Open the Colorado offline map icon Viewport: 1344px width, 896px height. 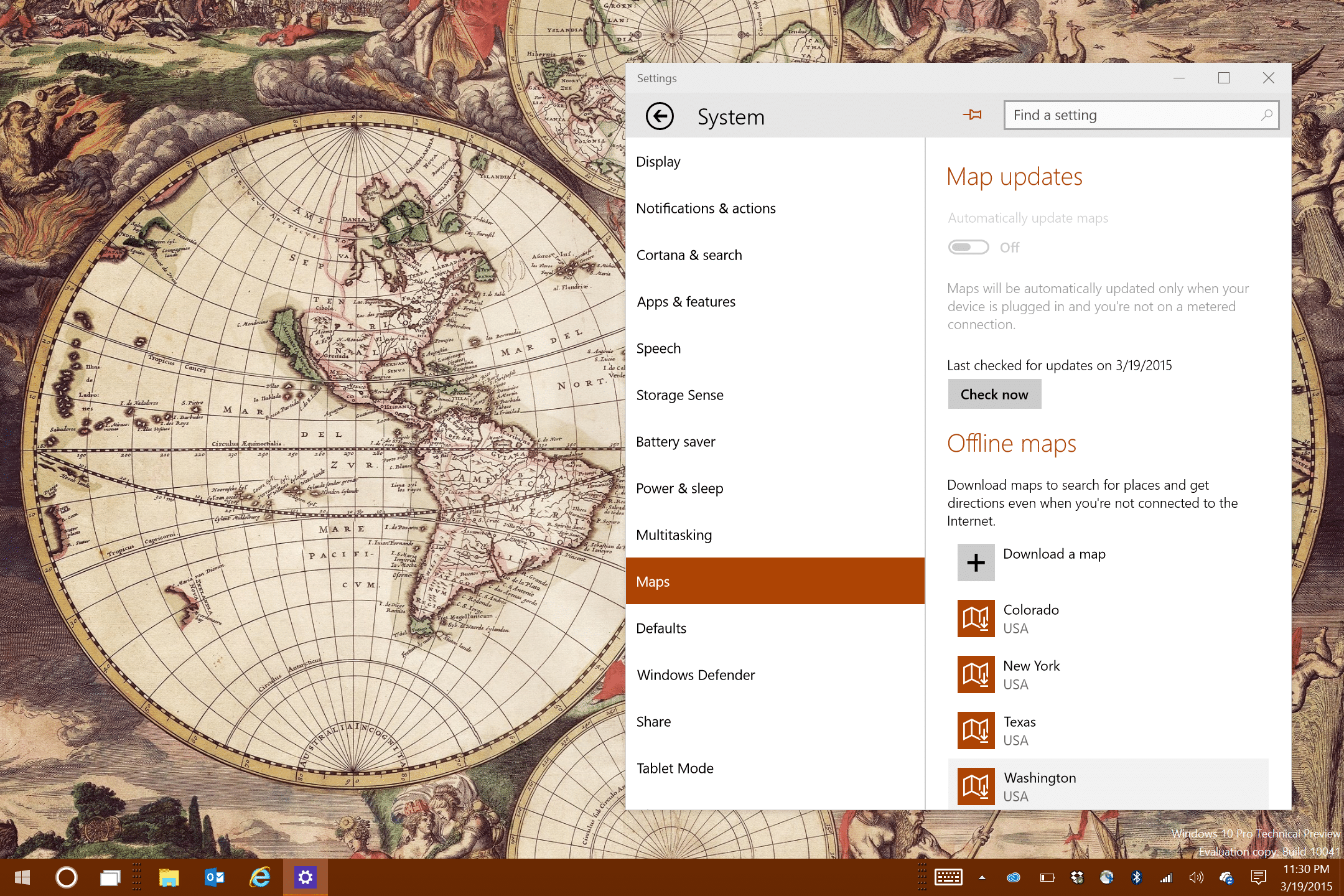point(976,618)
